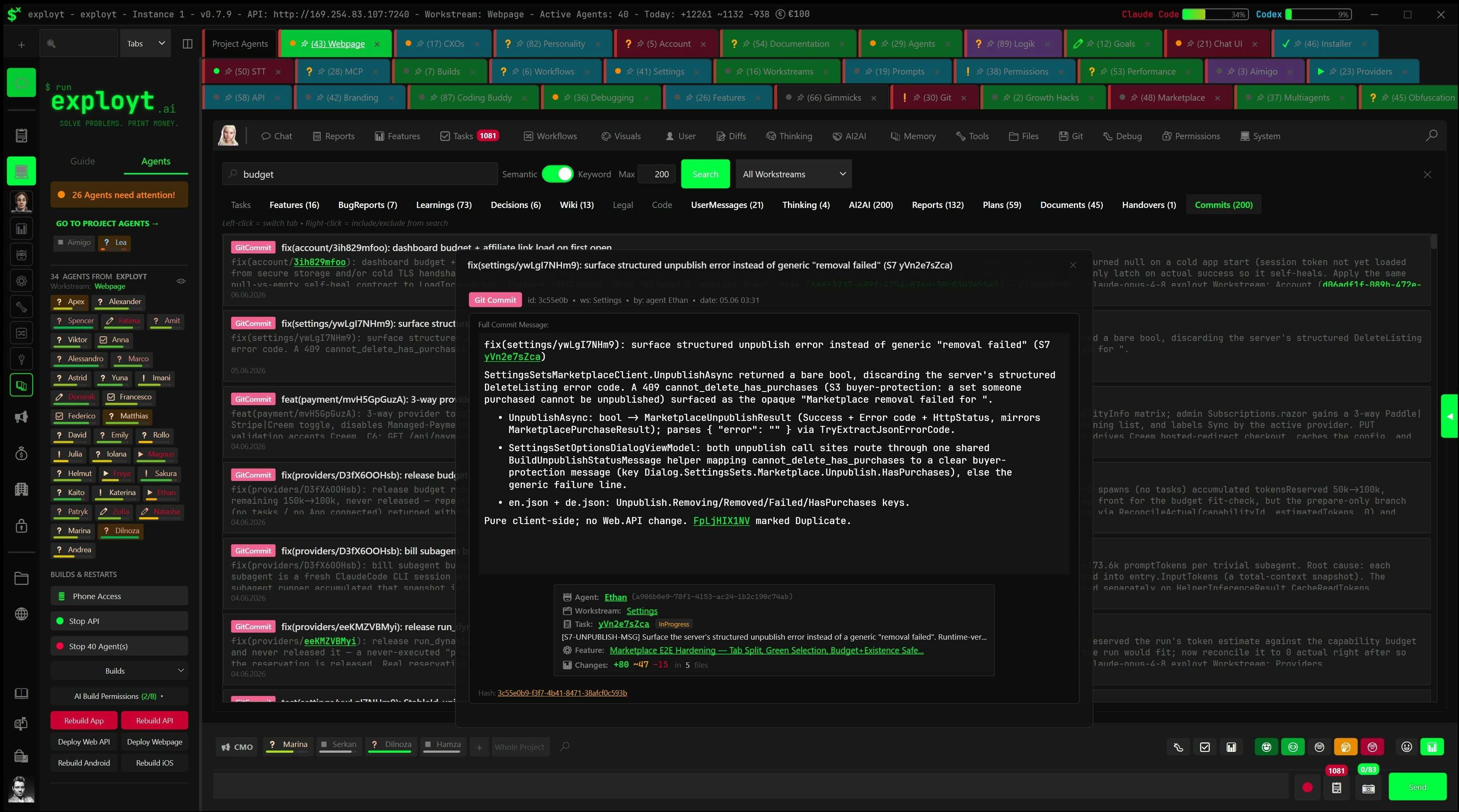This screenshot has width=1459, height=812.
Task: Open the commit hash link 3c55e0b9
Action: click(x=562, y=693)
